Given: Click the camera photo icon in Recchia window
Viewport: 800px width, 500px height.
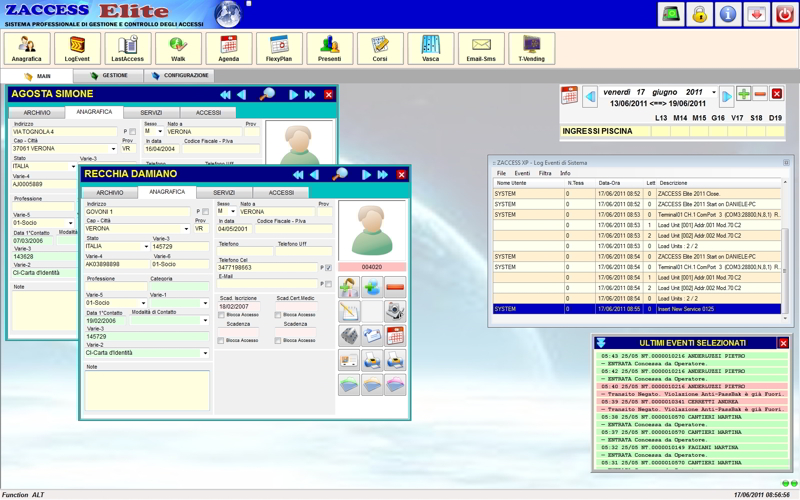Looking at the screenshot, I should [395, 311].
